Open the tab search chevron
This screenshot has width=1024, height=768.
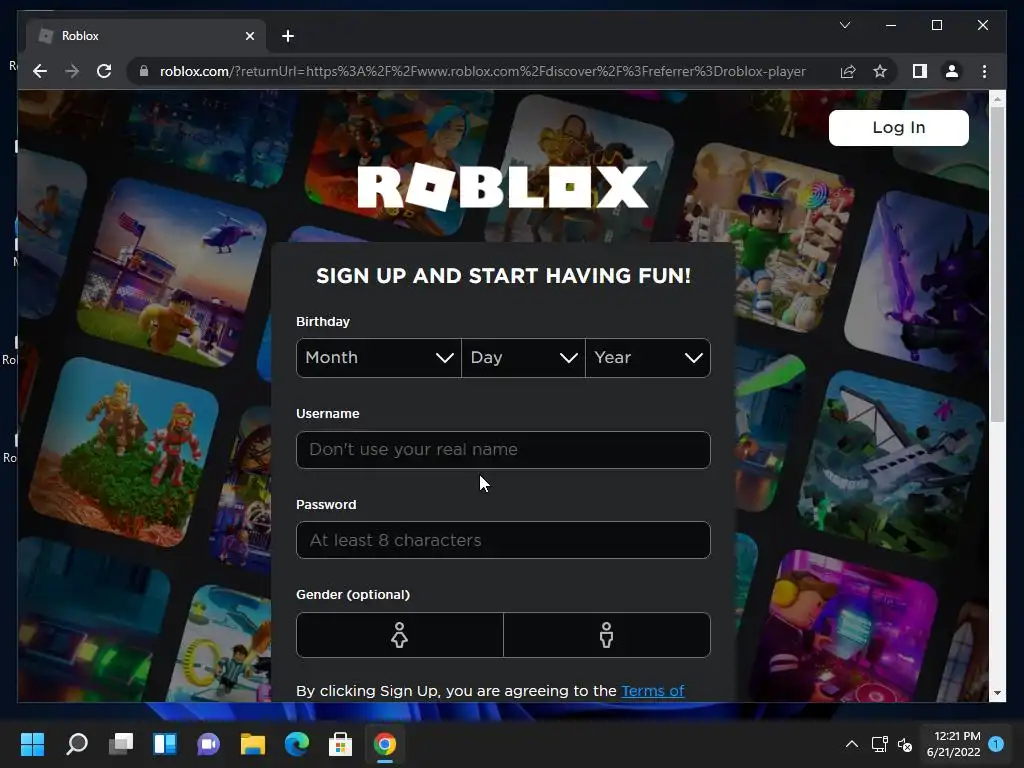click(x=844, y=25)
